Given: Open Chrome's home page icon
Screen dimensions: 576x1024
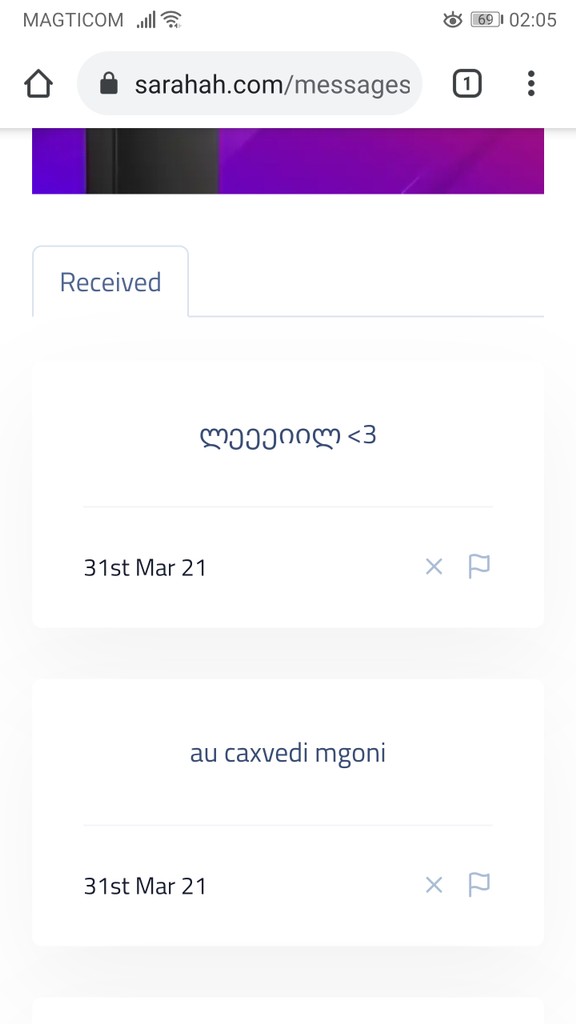Looking at the screenshot, I should pyautogui.click(x=38, y=84).
